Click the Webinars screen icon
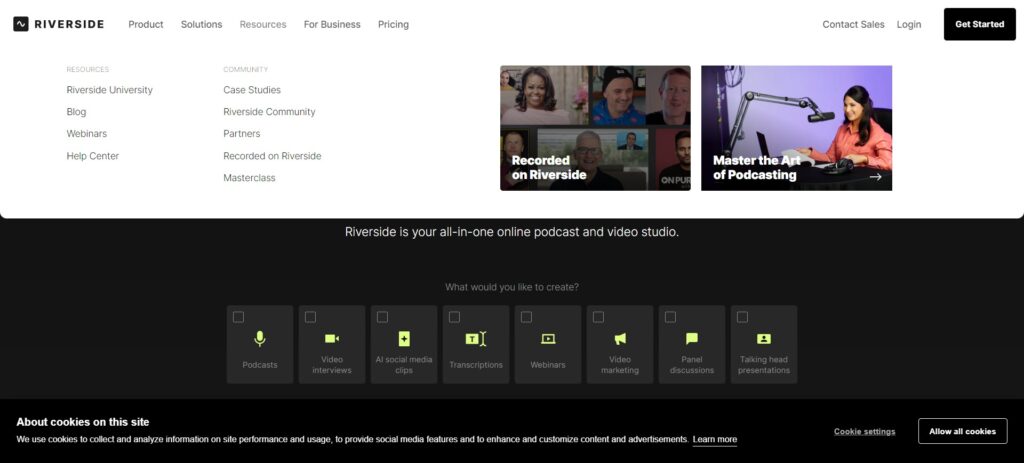The image size is (1024, 463). [x=548, y=338]
